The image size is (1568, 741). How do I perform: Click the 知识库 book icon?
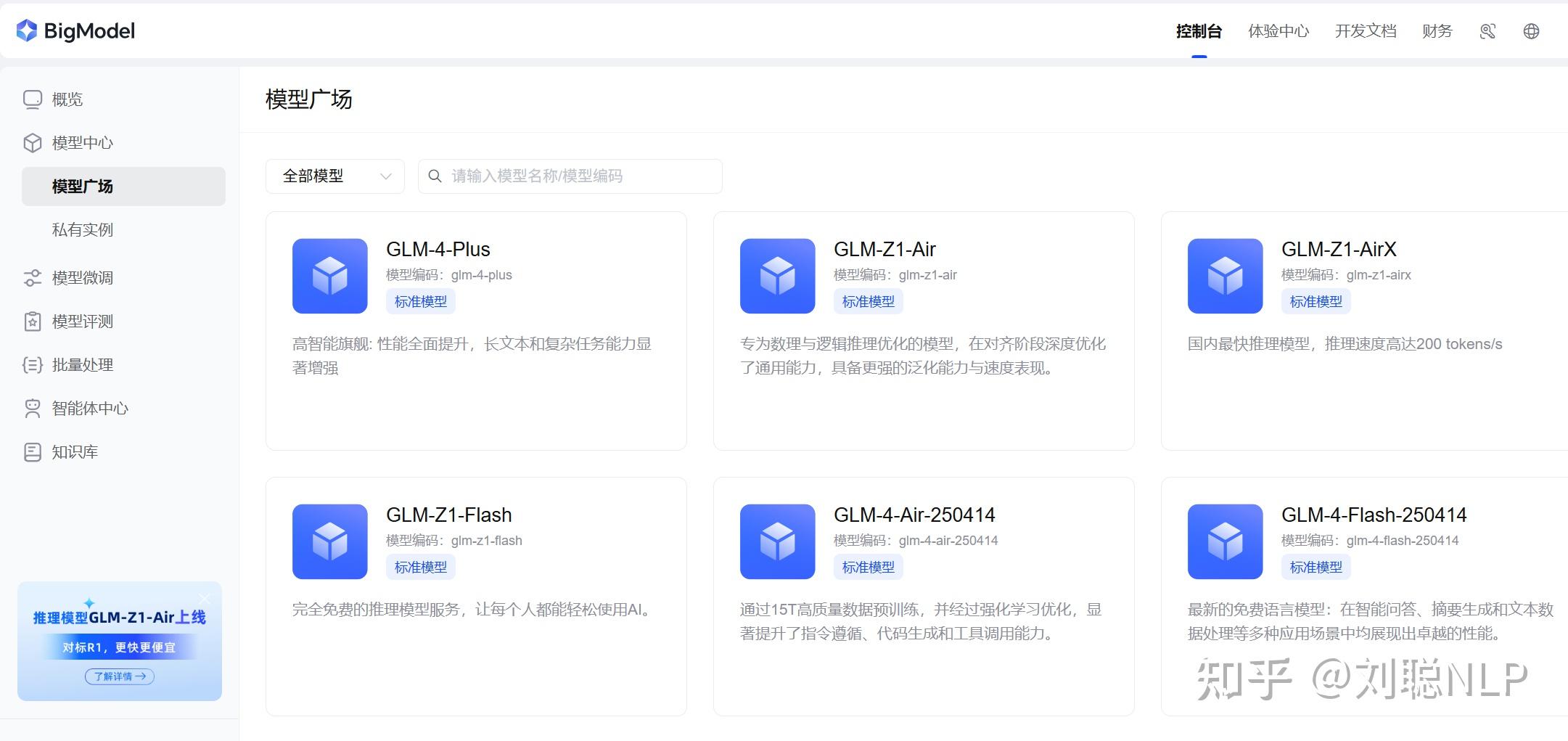(x=33, y=452)
